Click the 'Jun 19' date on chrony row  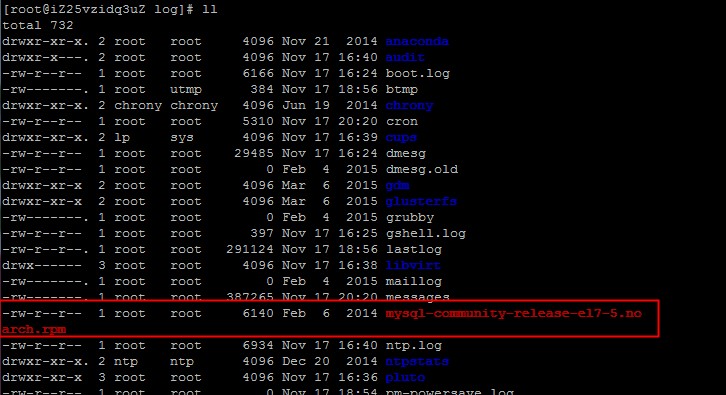coord(306,106)
